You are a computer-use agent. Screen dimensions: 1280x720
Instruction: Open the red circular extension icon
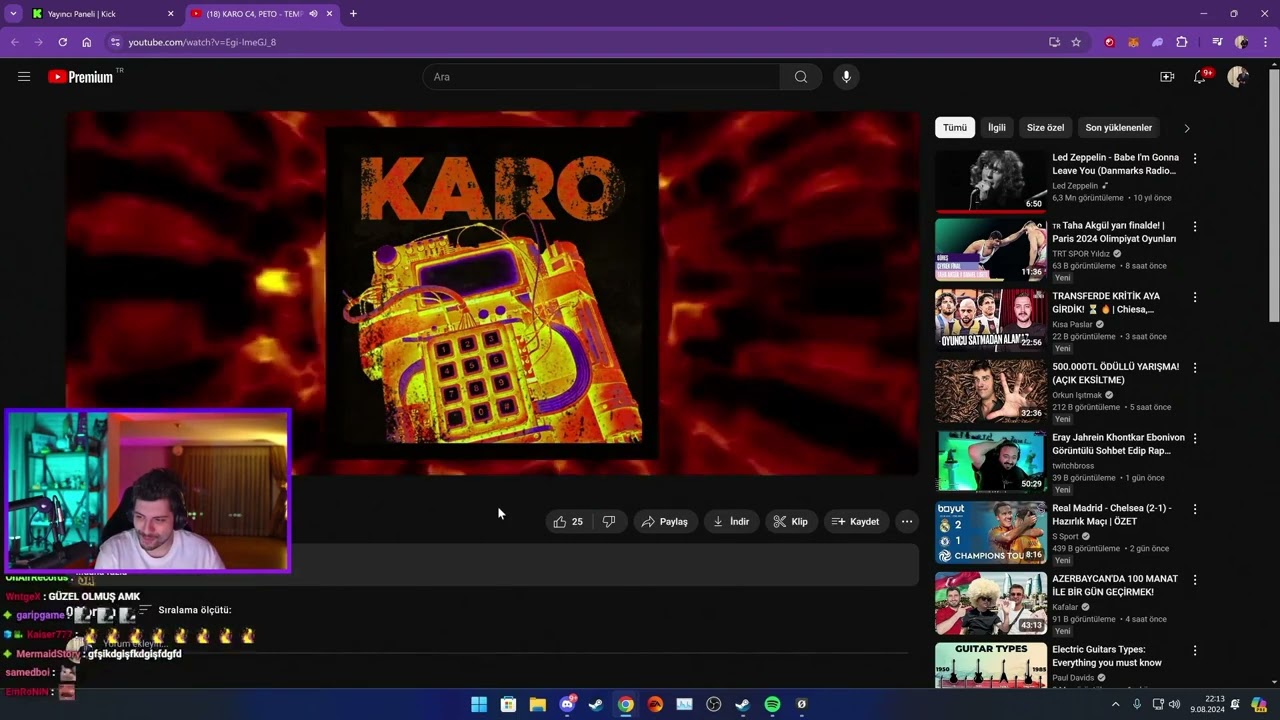tap(1109, 42)
